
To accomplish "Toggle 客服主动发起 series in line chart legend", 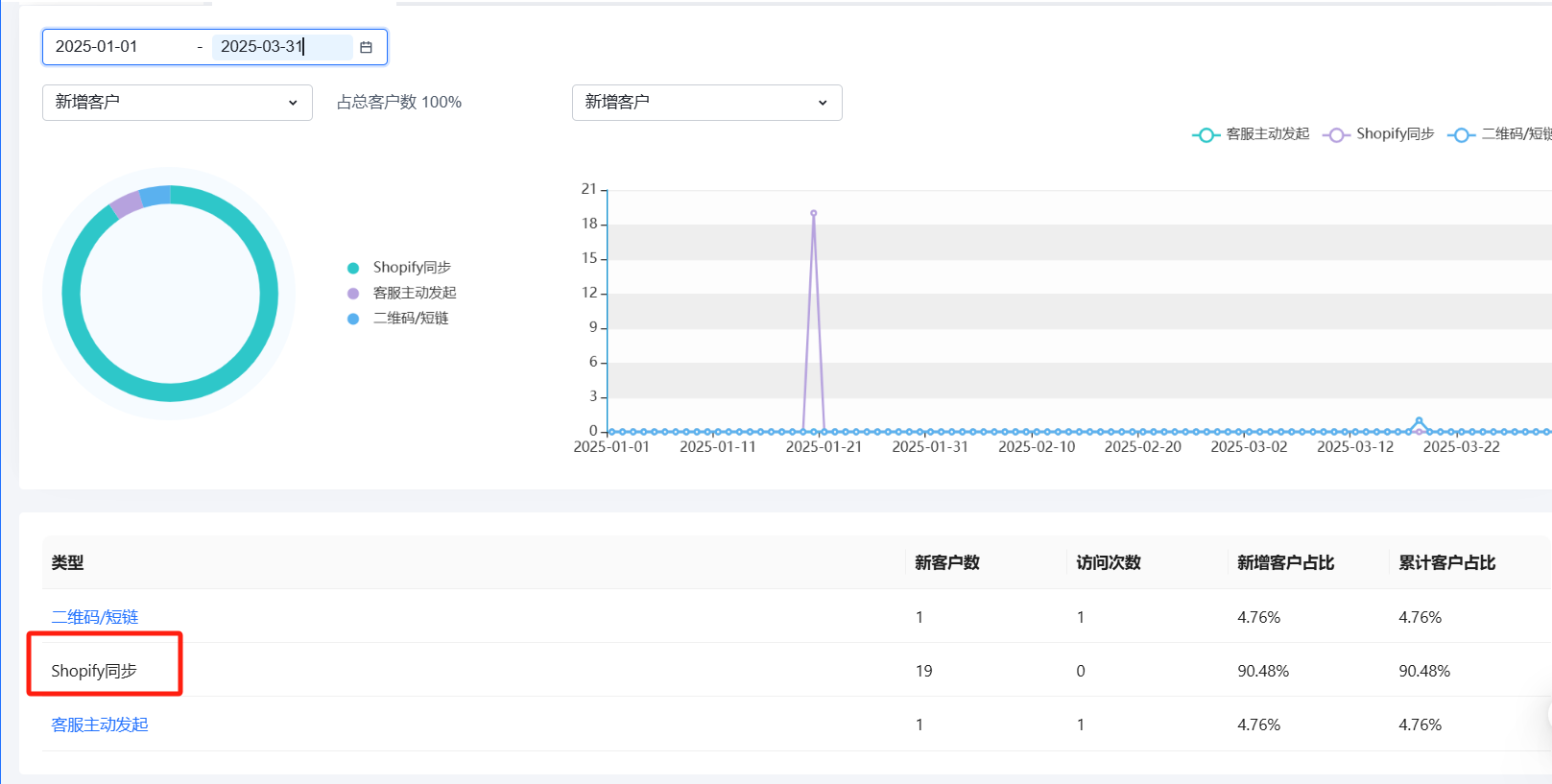I will pos(1251,134).
